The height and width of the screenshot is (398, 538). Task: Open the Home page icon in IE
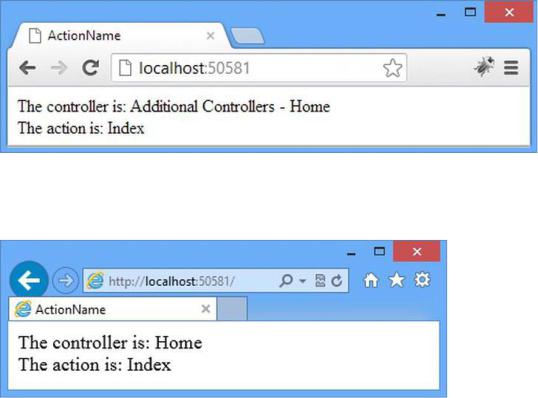[371, 280]
